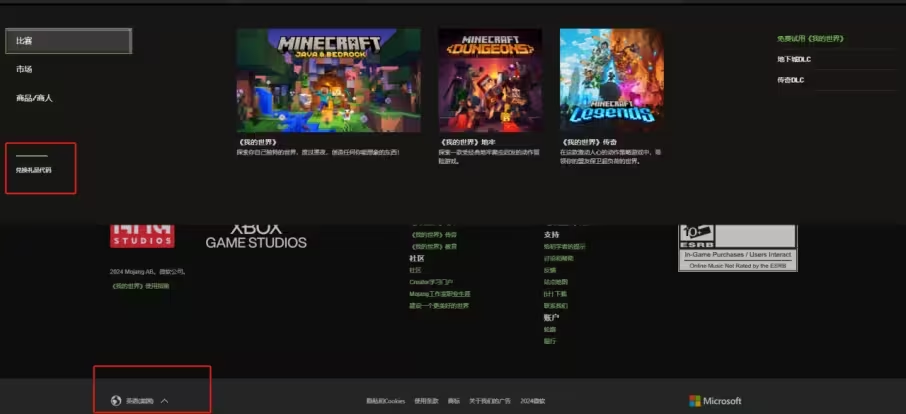Click the Microsoft logo in footer
The width and height of the screenshot is (906, 414).
click(715, 401)
